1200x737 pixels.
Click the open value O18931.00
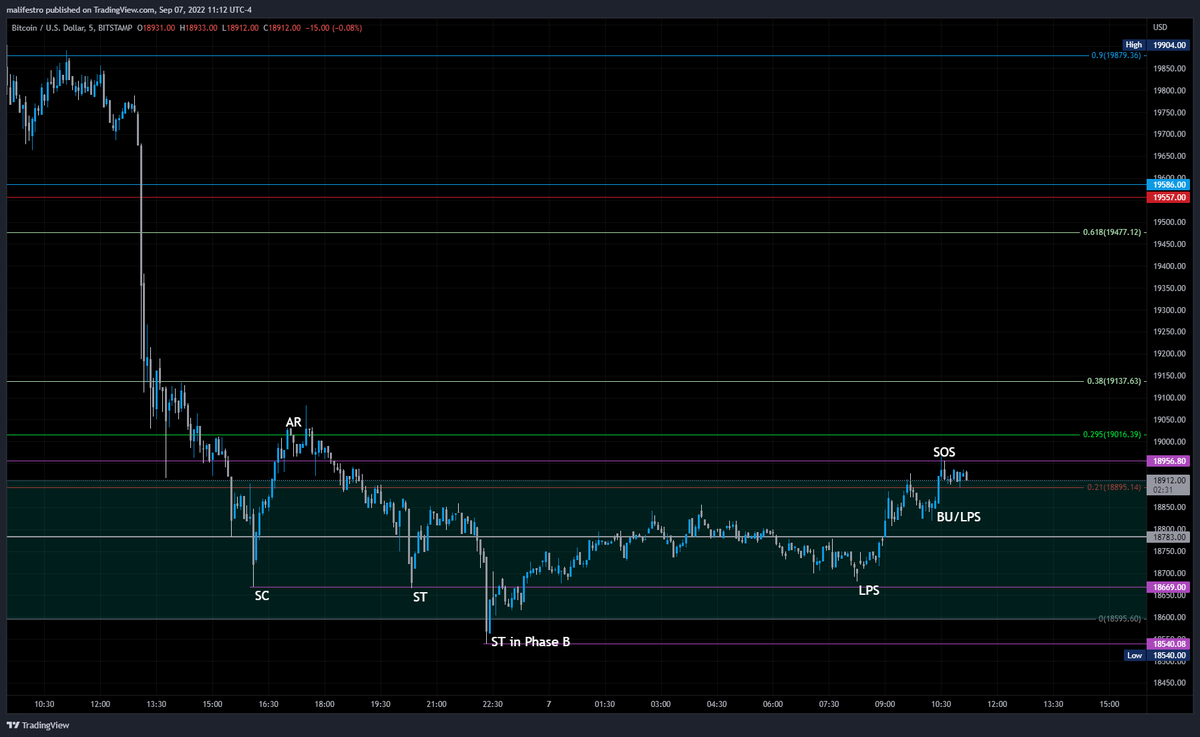pyautogui.click(x=157, y=27)
